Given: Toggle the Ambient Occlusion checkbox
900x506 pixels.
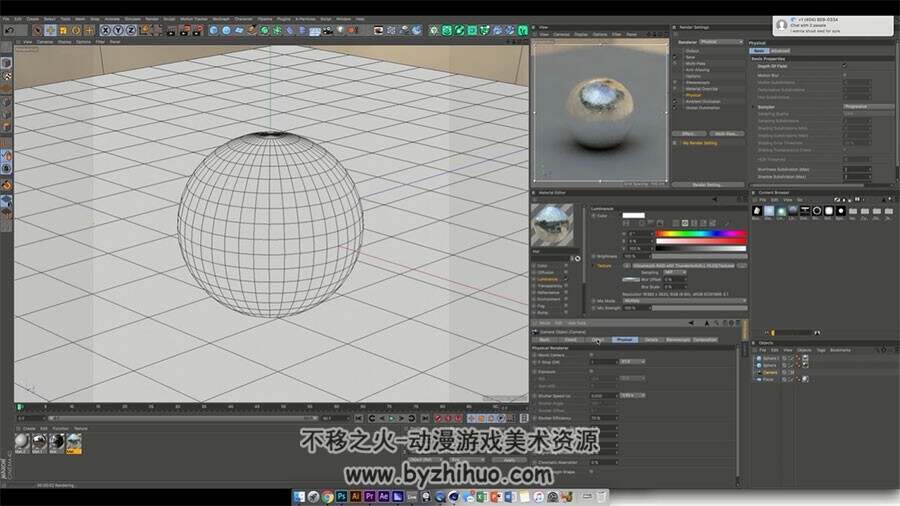Looking at the screenshot, I should [x=675, y=102].
